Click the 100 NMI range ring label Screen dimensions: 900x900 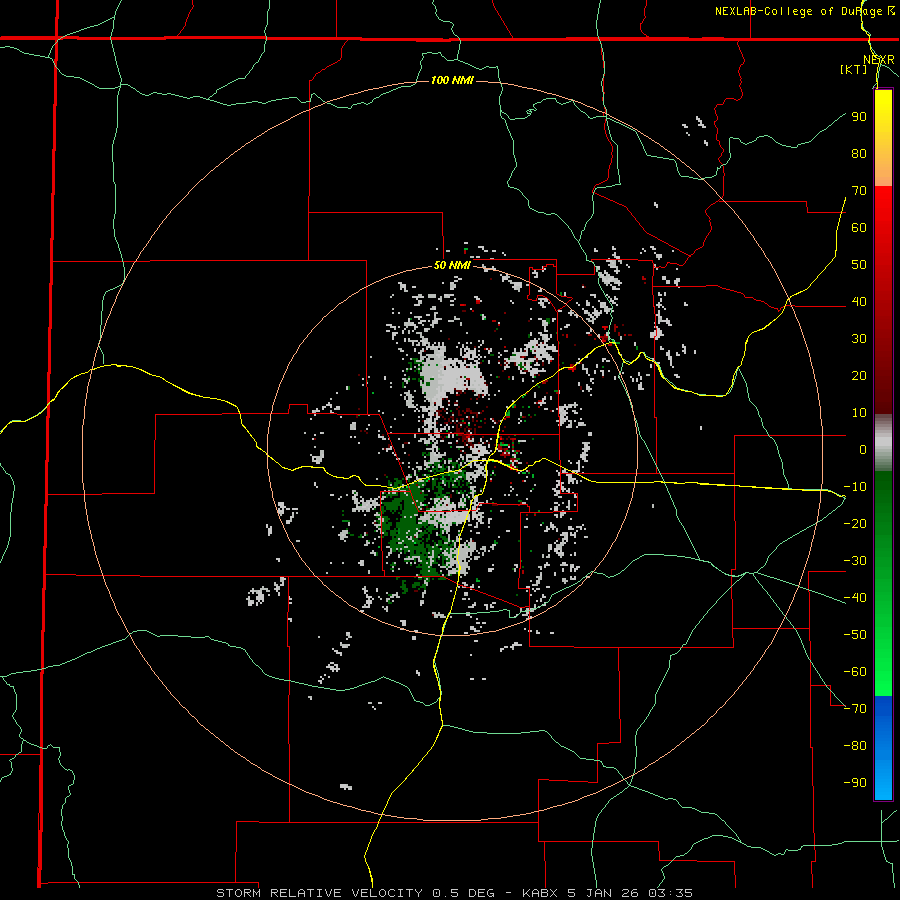click(x=452, y=80)
